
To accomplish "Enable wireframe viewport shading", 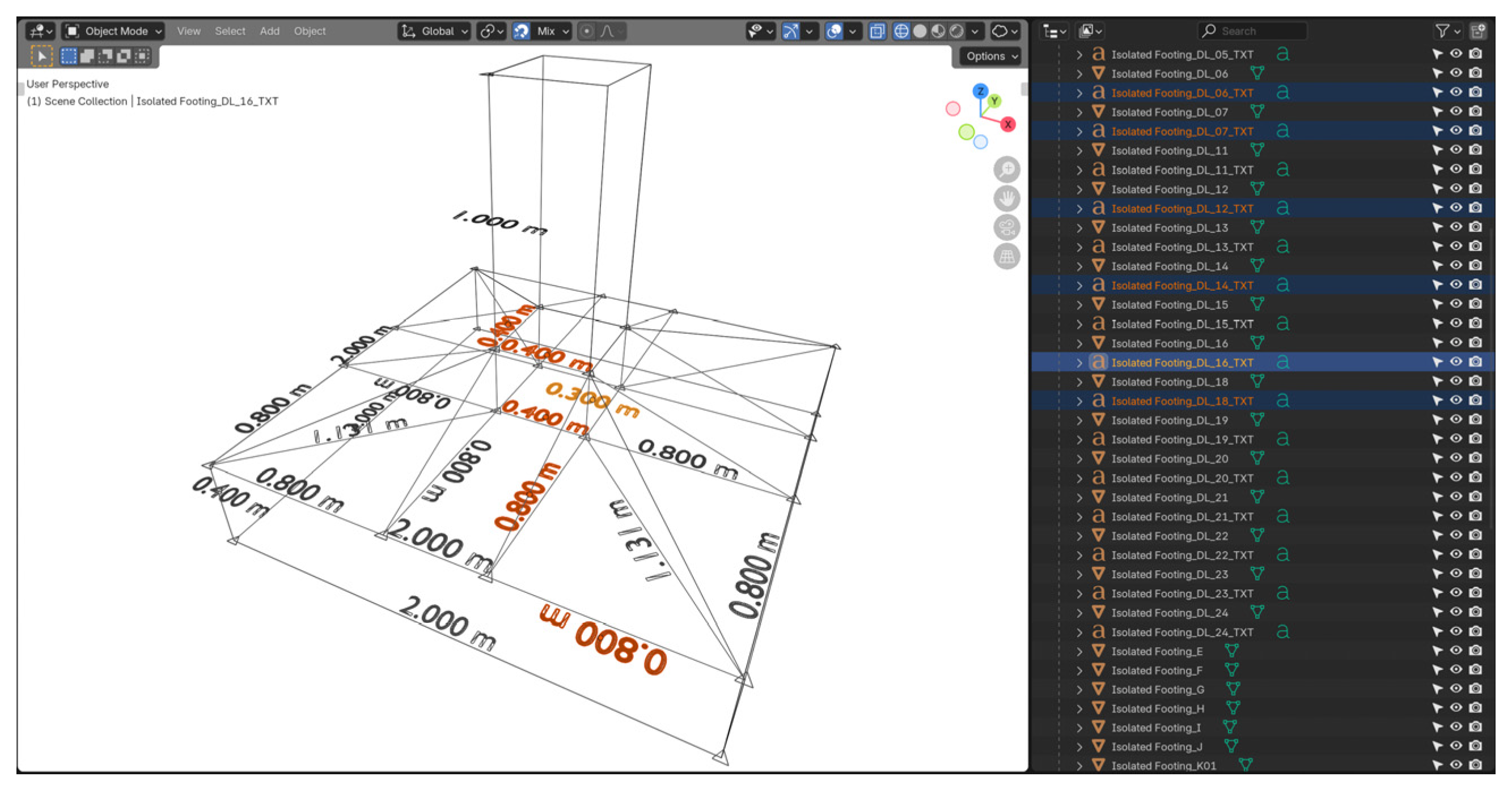I will pyautogui.click(x=901, y=31).
